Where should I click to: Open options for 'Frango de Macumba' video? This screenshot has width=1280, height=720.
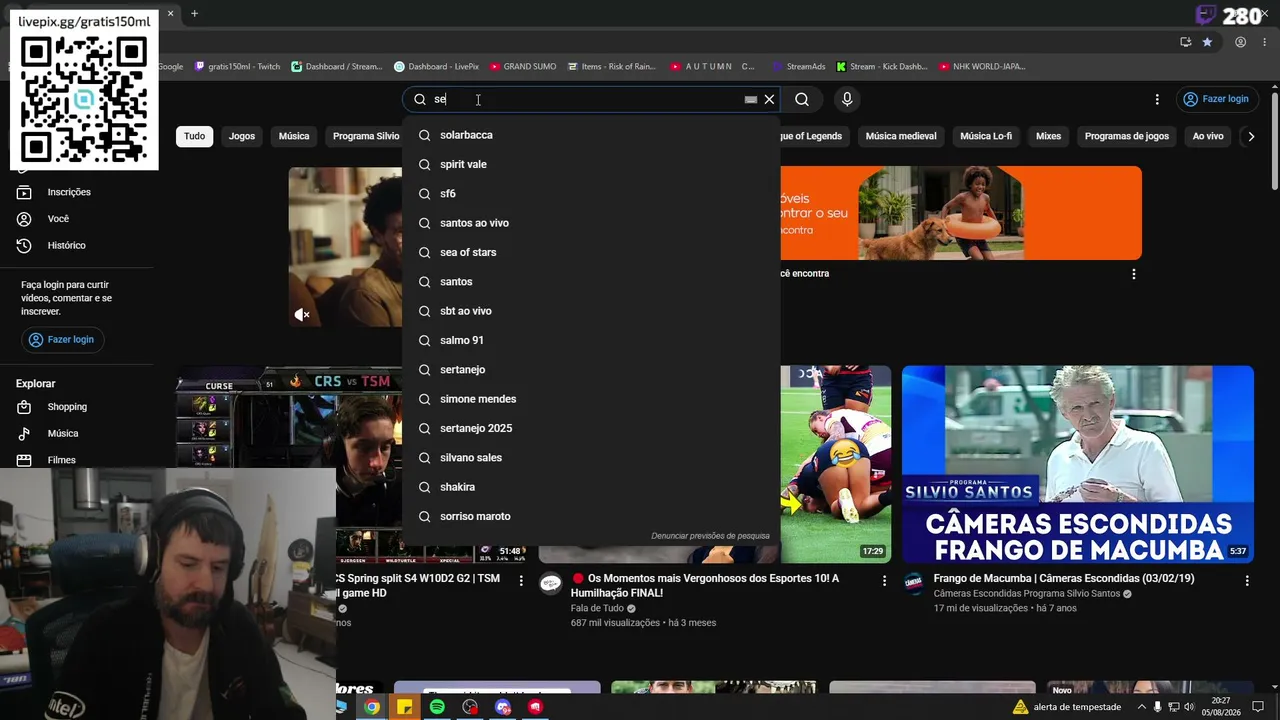(x=1247, y=580)
